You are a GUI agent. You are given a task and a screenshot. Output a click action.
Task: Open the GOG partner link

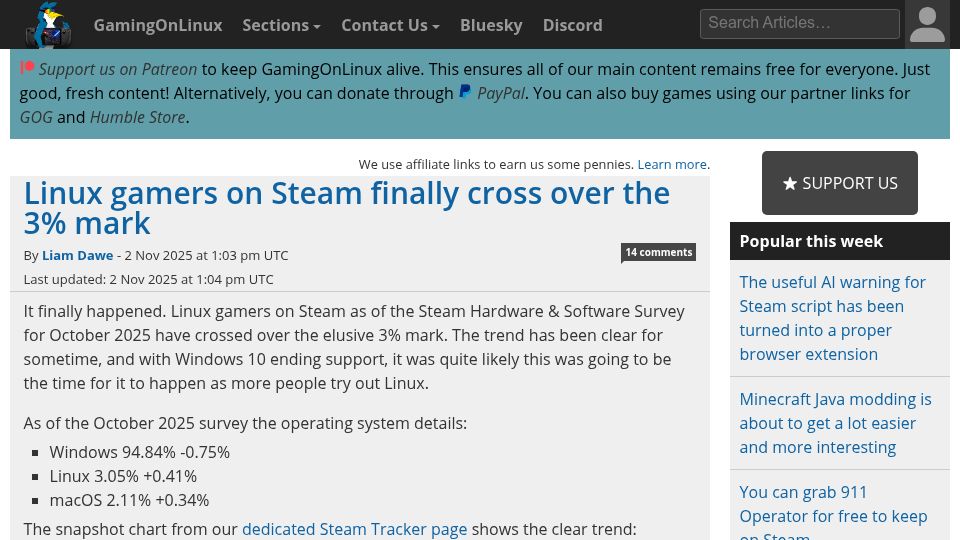click(x=36, y=117)
